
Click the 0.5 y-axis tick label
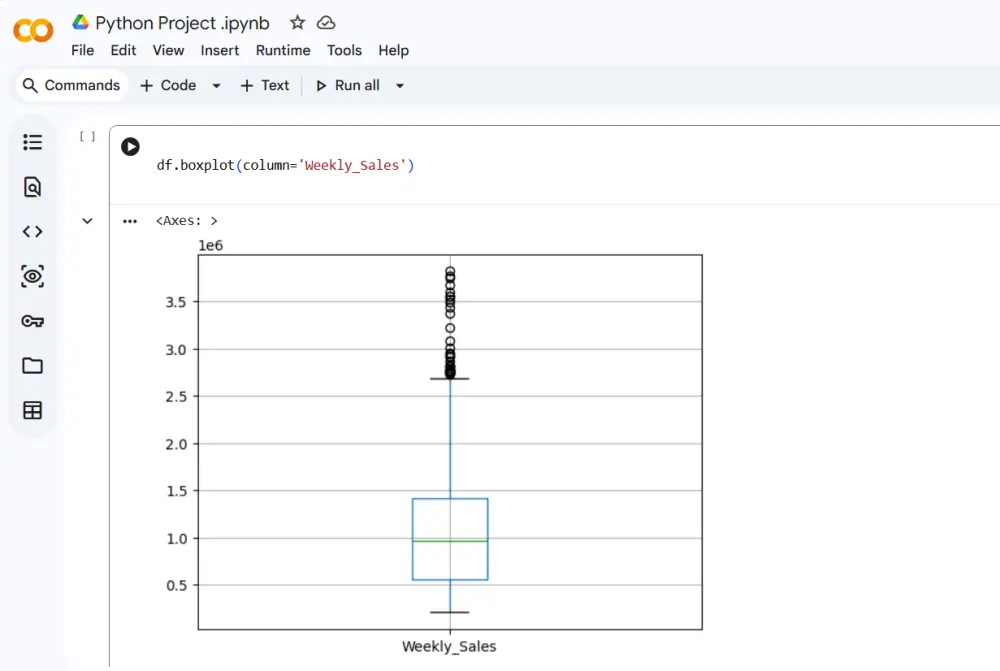click(x=176, y=586)
